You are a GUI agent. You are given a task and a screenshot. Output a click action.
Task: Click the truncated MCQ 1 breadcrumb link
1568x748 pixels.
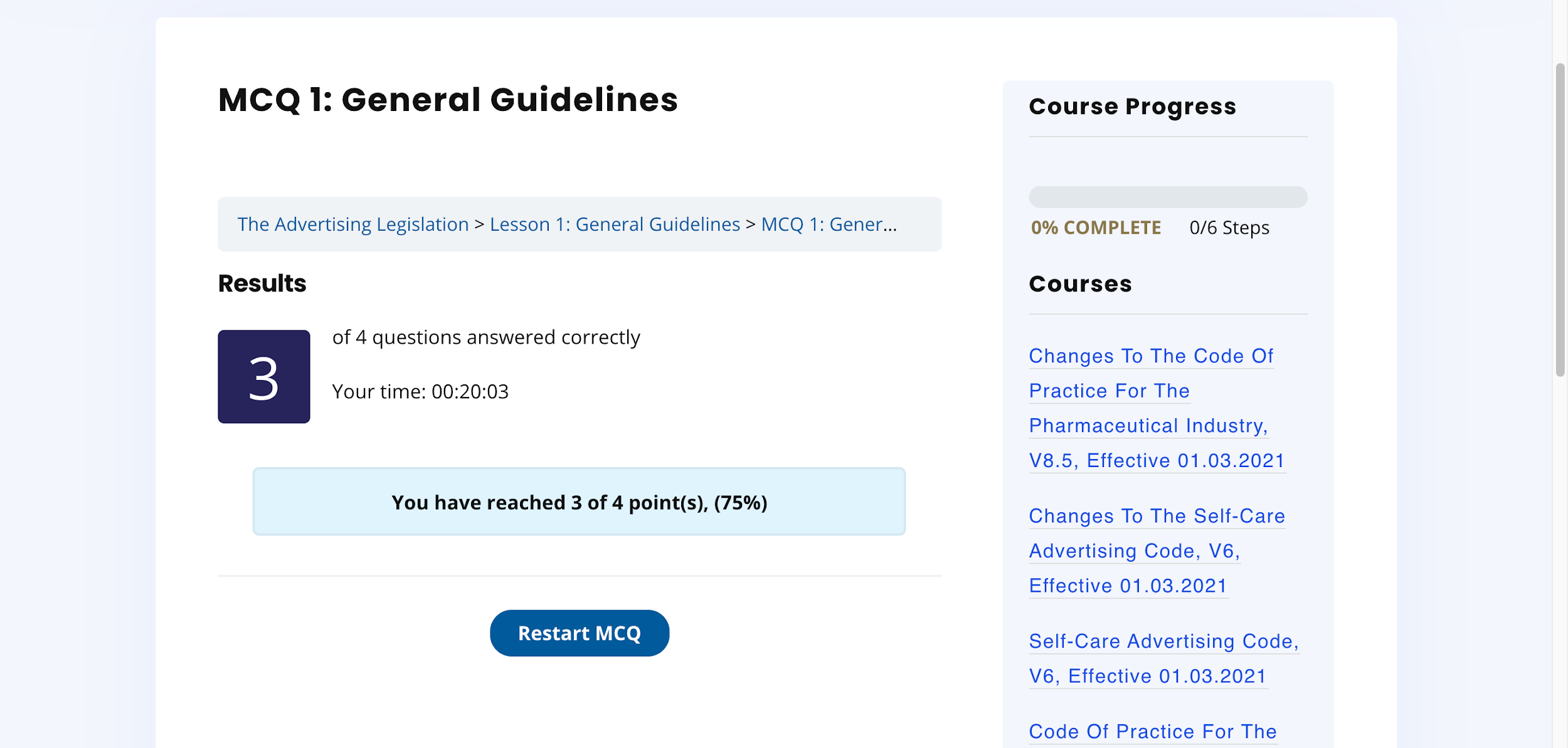[x=829, y=224]
